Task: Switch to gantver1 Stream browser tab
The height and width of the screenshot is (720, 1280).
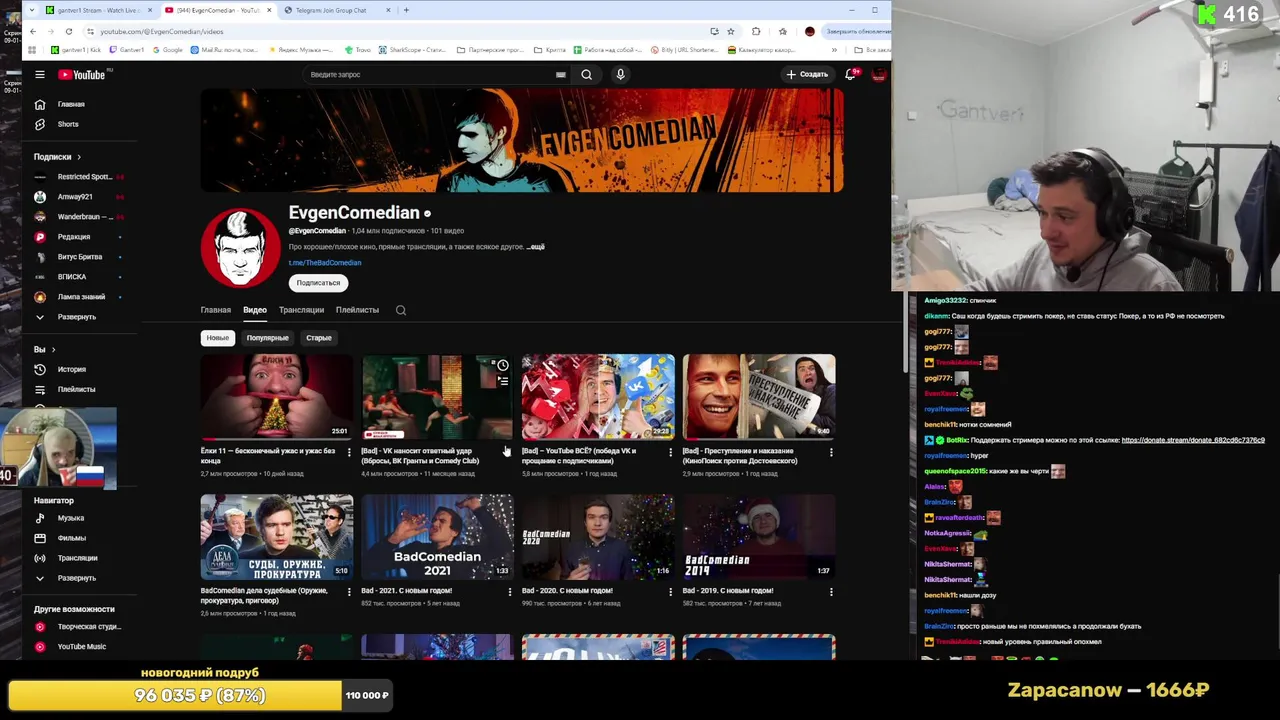Action: pos(98,10)
